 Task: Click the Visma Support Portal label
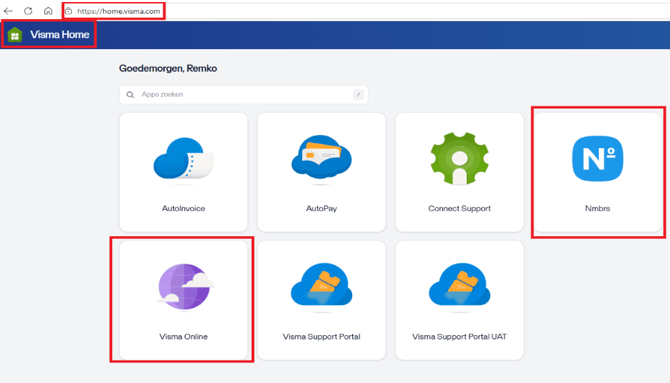pyautogui.click(x=321, y=337)
